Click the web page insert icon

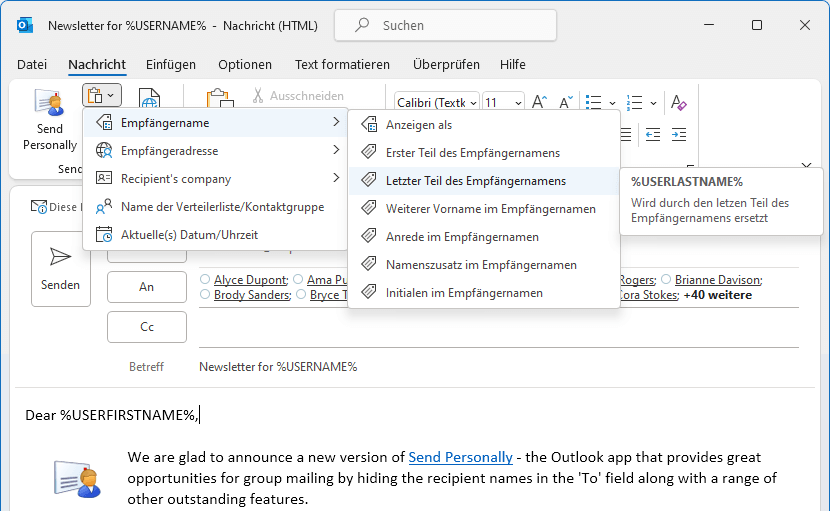click(149, 98)
